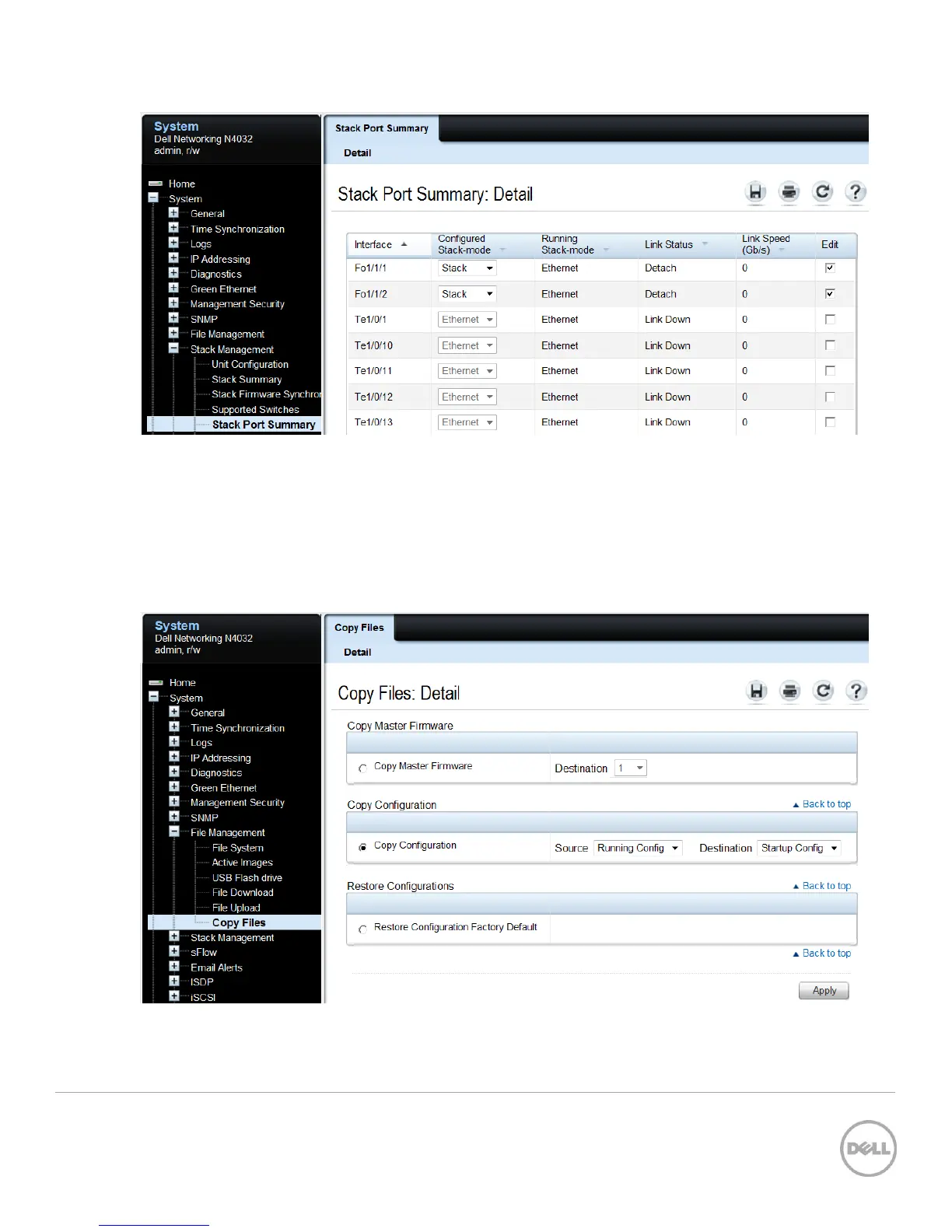Select Copy Files tree item

tap(239, 922)
